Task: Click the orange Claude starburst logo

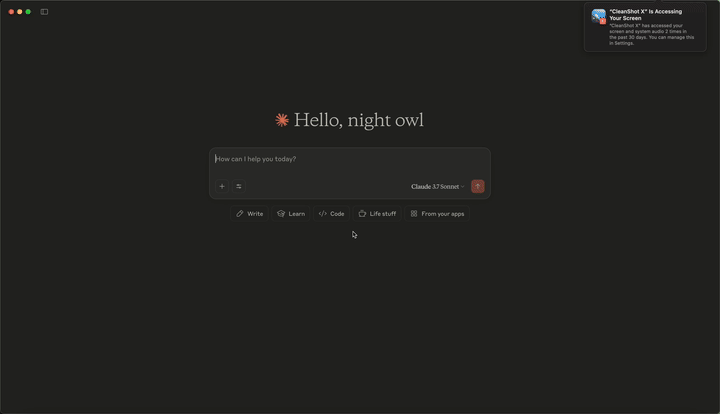Action: (282, 120)
